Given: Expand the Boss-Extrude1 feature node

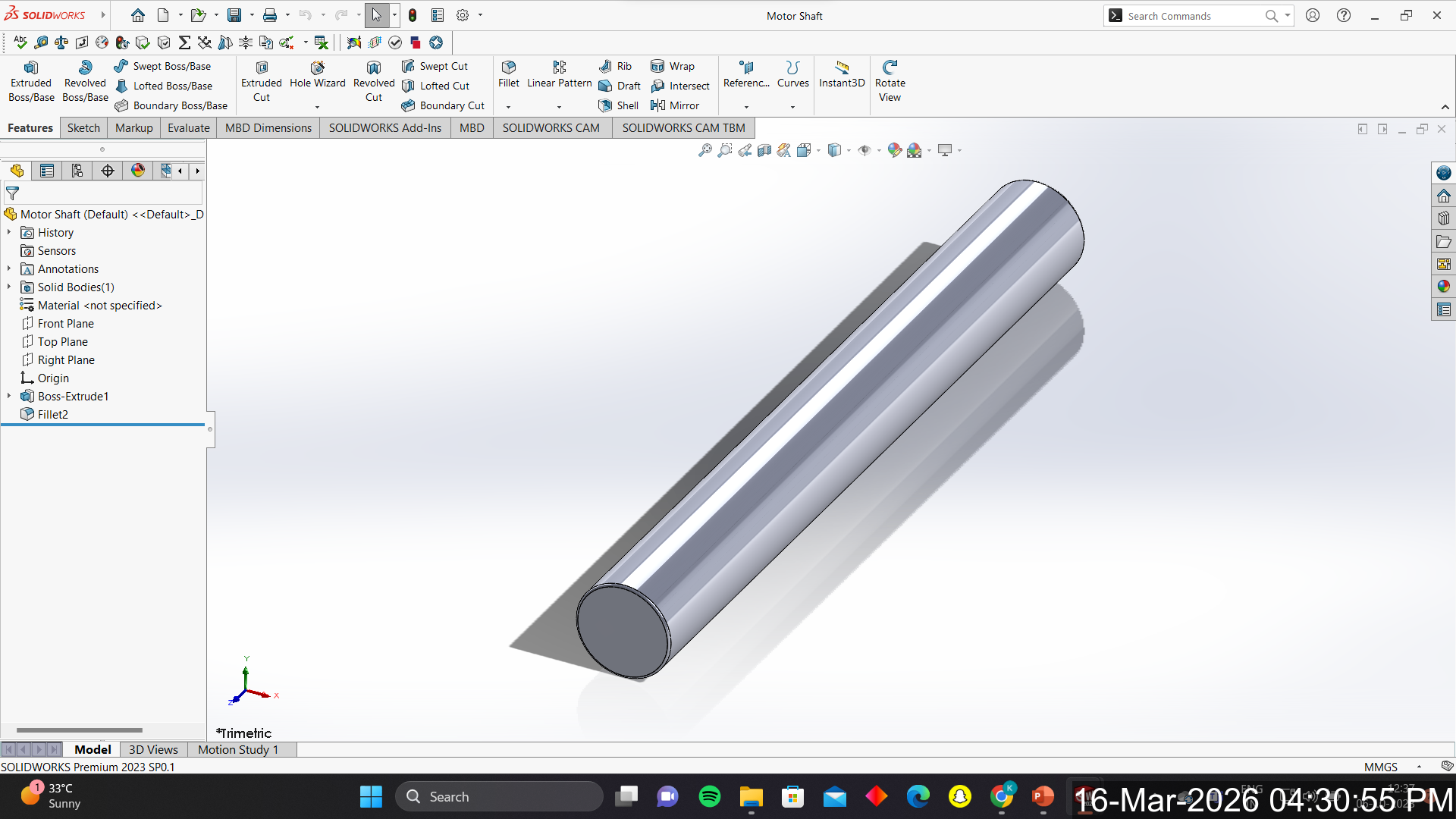Looking at the screenshot, I should point(9,396).
